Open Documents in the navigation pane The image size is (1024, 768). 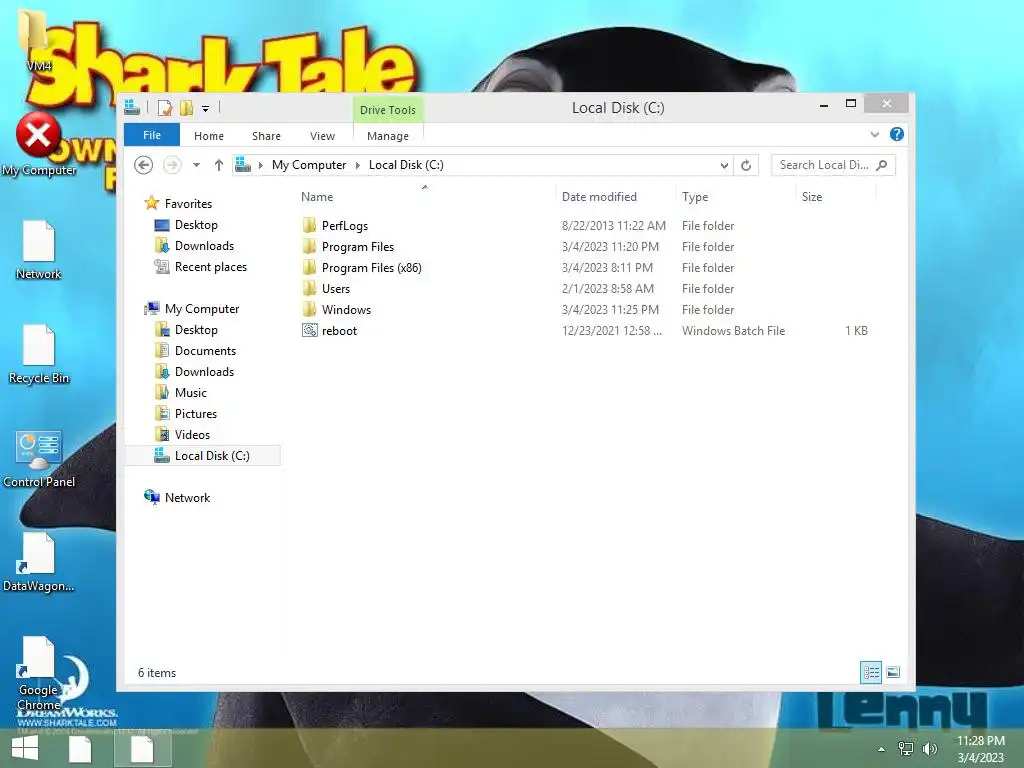click(x=195, y=351)
